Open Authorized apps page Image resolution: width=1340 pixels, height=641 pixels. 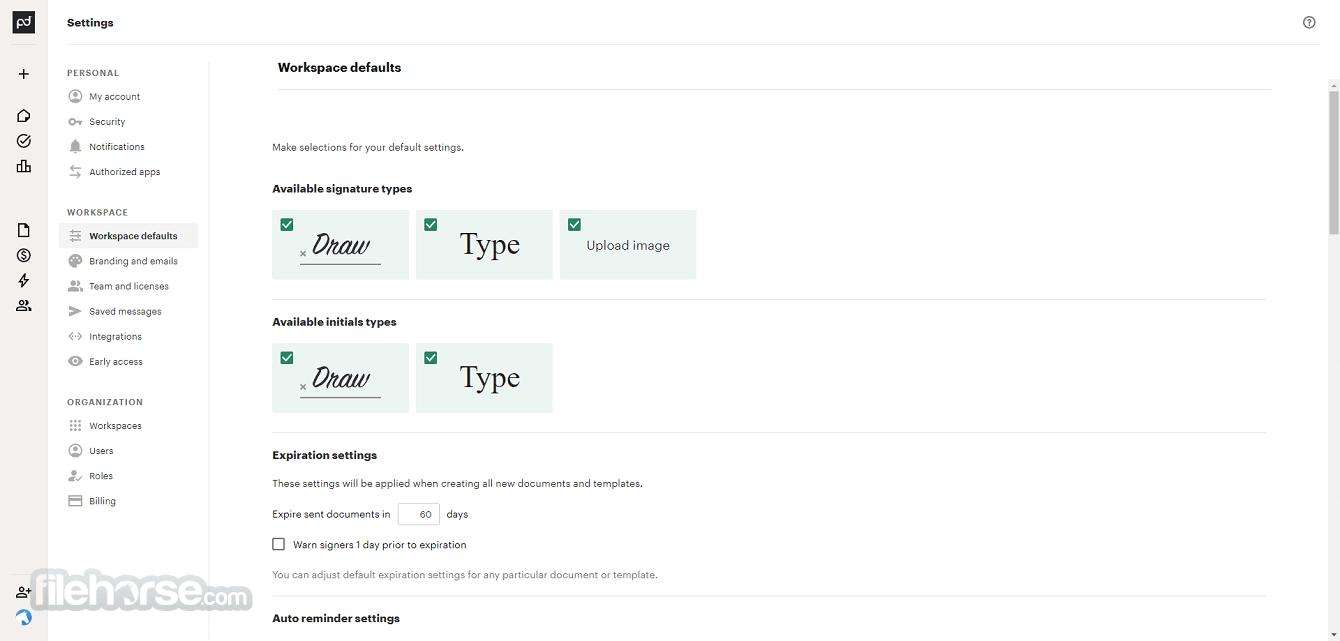point(124,172)
